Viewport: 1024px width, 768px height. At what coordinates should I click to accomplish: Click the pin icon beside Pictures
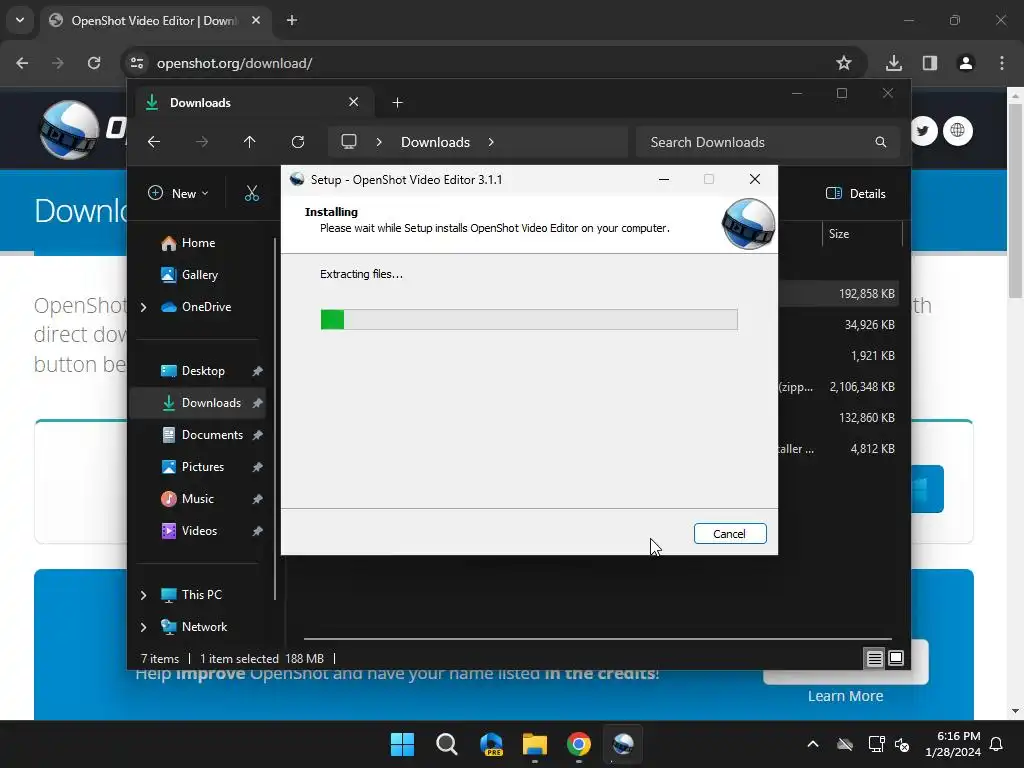[x=257, y=467]
